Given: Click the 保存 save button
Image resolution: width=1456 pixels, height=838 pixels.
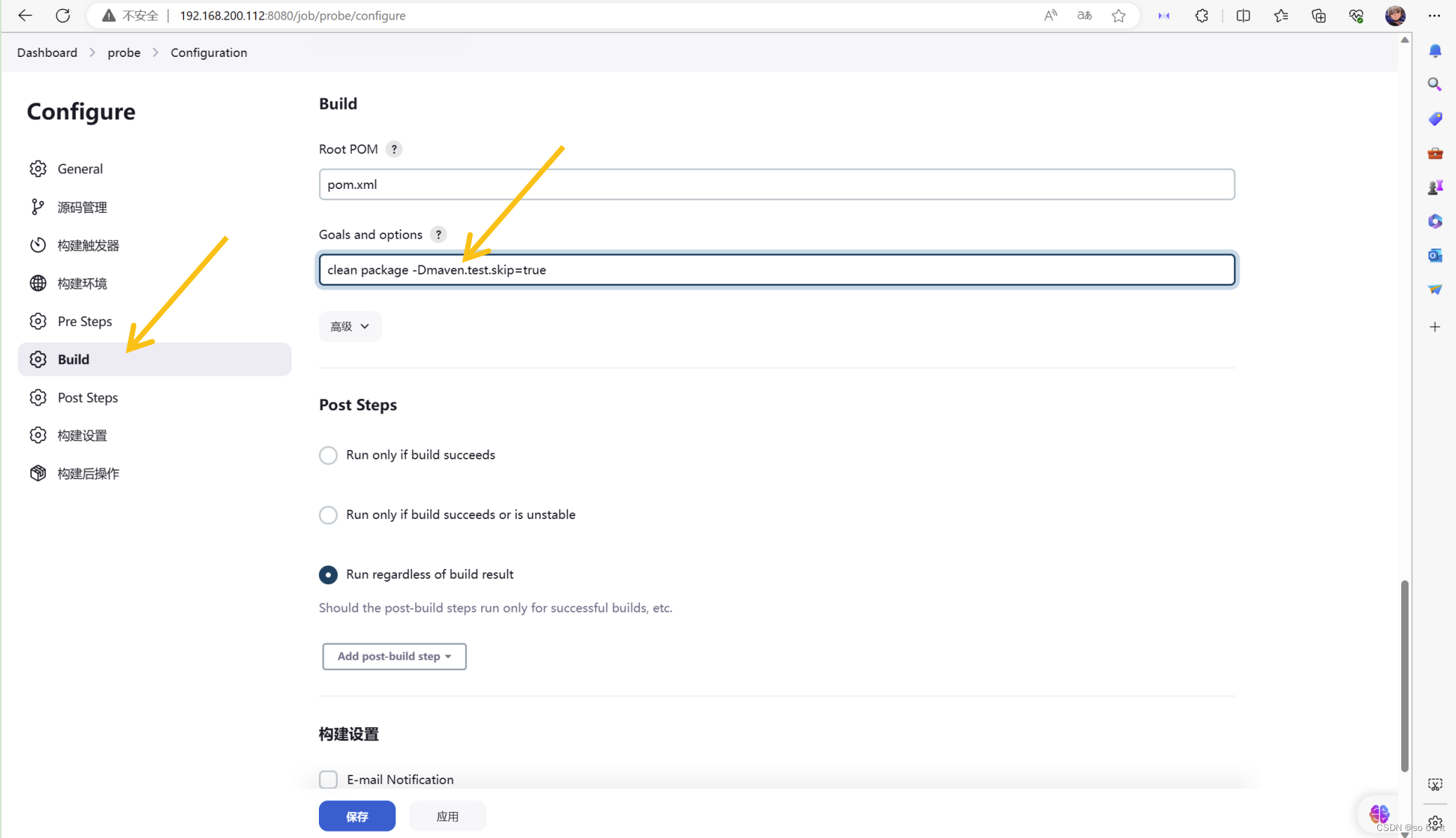Looking at the screenshot, I should 357,816.
